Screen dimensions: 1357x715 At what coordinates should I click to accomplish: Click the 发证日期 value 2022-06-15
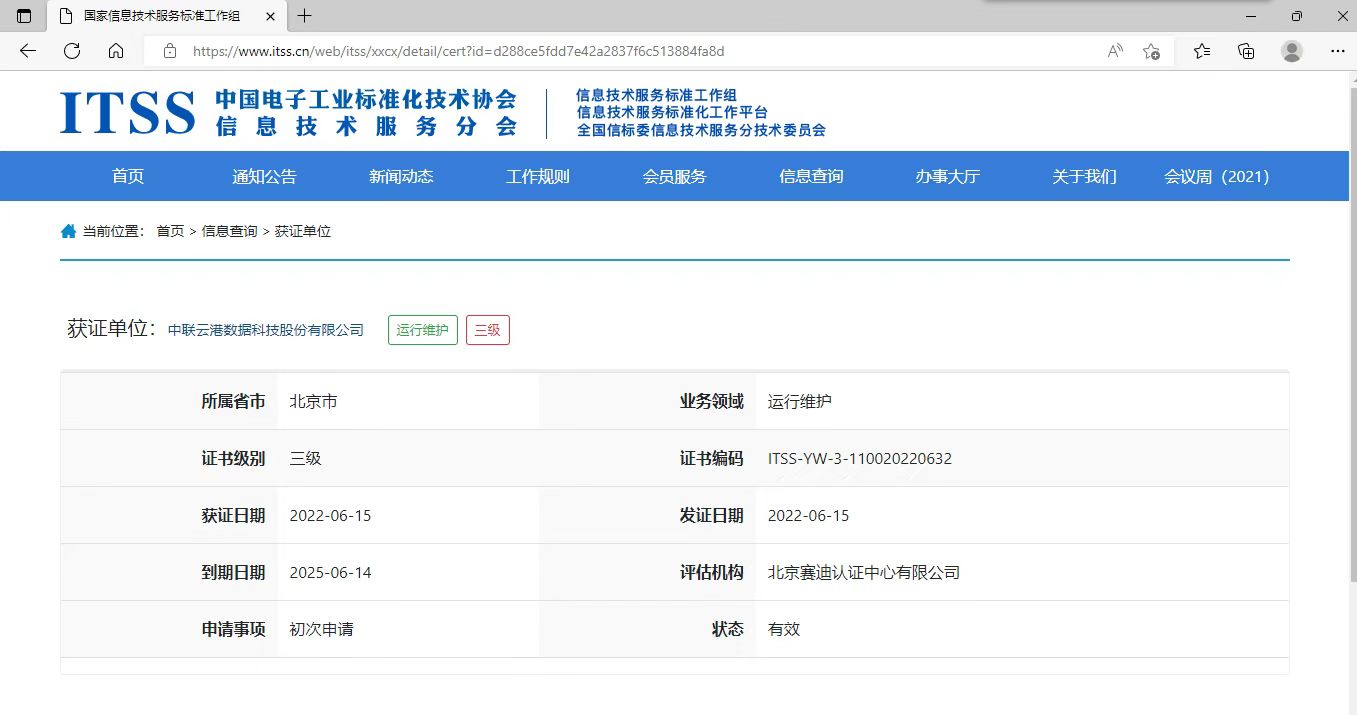[x=808, y=516]
